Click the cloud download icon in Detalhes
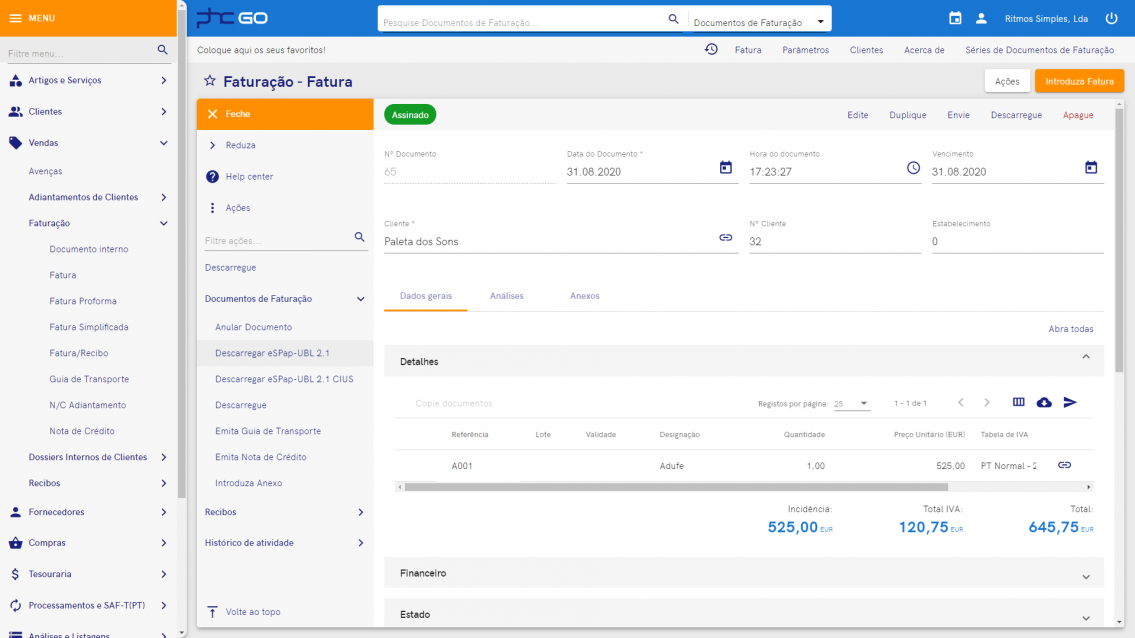This screenshot has width=1135, height=638. pyautogui.click(x=1044, y=403)
